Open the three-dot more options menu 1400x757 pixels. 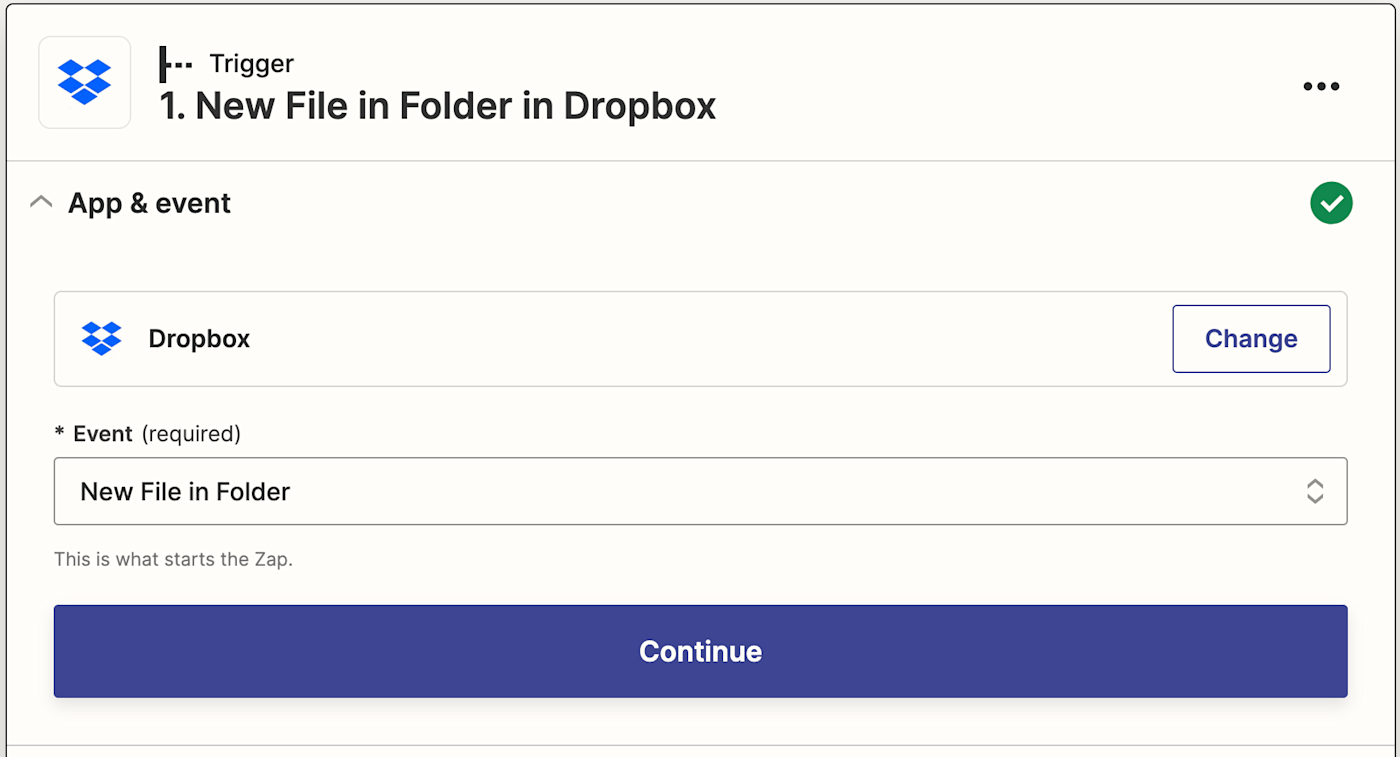point(1321,87)
